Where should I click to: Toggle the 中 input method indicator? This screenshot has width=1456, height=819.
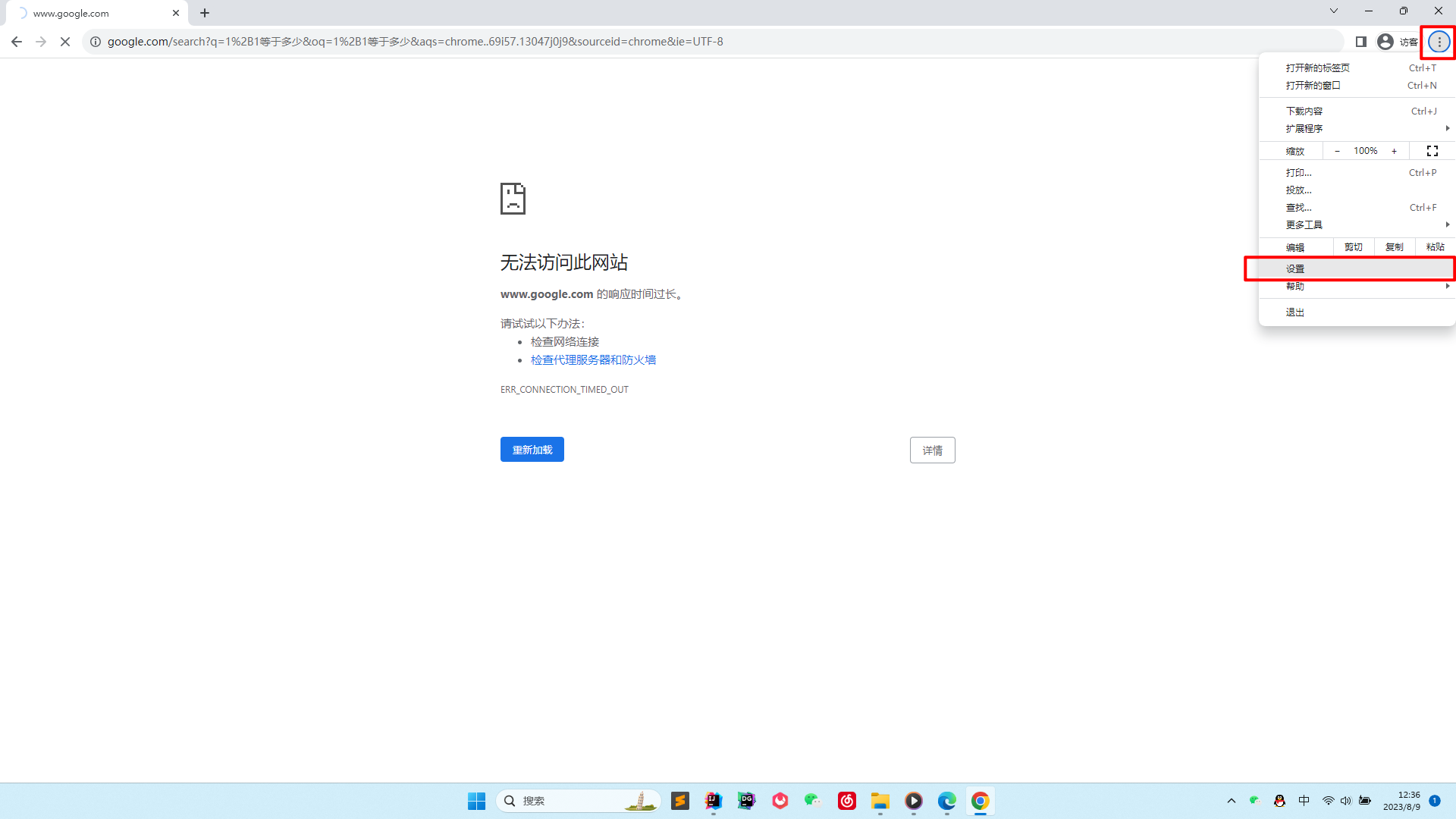(x=1304, y=801)
